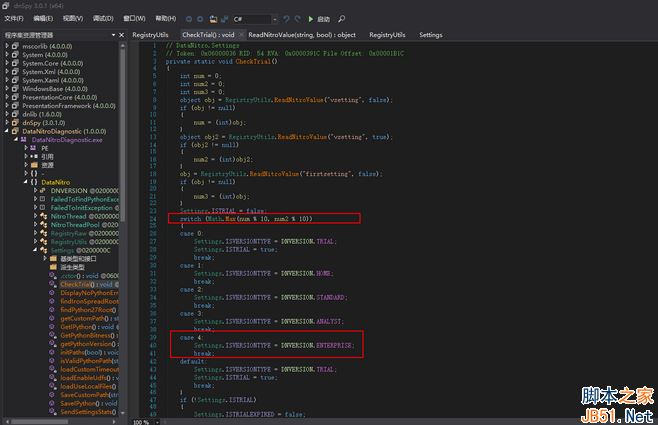Open the Debug (D) menu
Screen dimensions: 658x425
pos(103,18)
